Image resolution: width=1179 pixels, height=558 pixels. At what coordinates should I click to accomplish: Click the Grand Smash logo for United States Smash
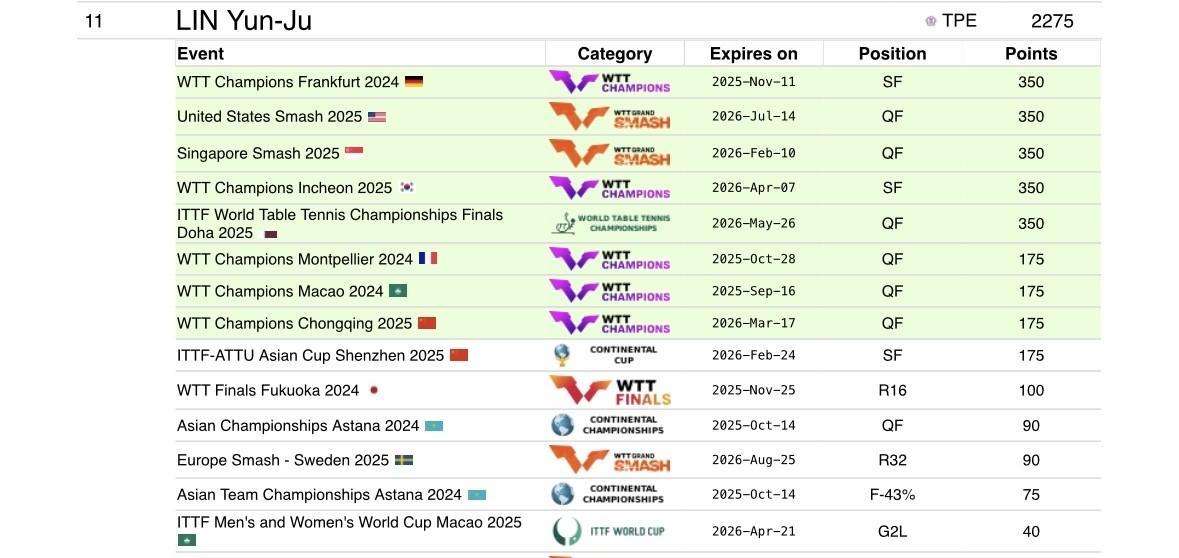tap(609, 117)
